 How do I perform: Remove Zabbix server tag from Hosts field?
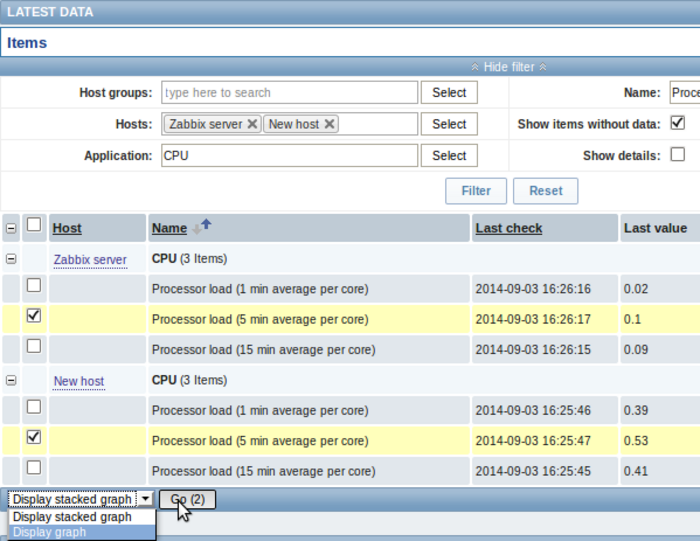[252, 124]
